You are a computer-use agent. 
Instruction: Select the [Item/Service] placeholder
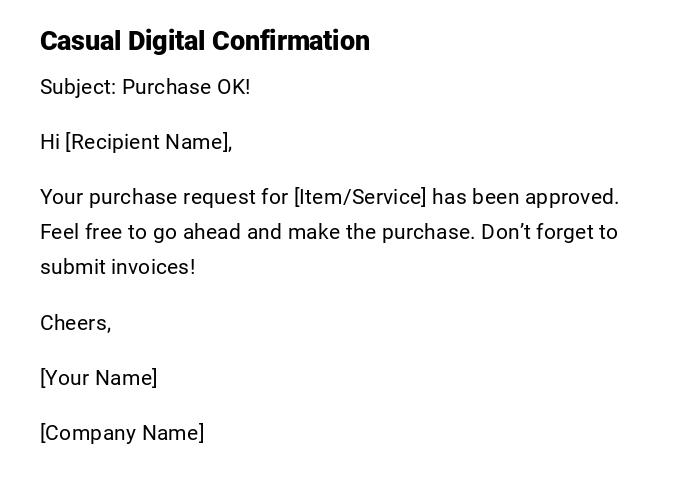360,197
